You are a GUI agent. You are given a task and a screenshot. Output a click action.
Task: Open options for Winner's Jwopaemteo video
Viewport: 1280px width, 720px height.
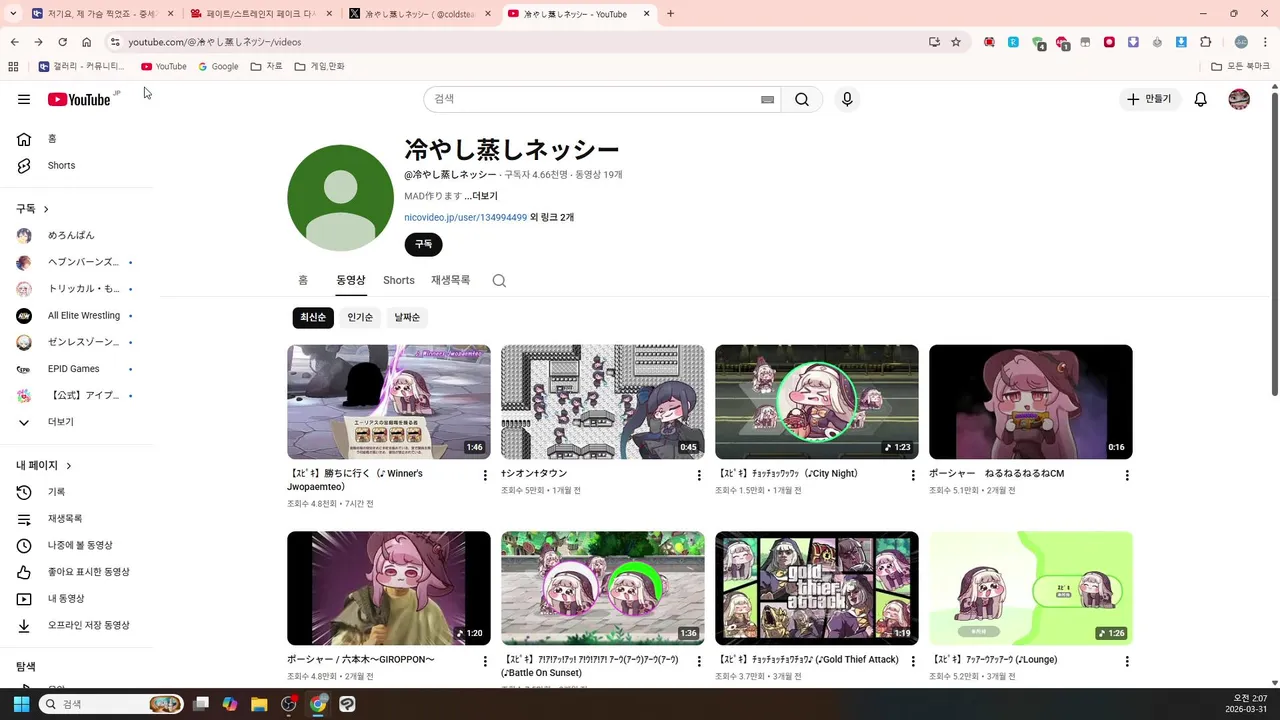[485, 475]
